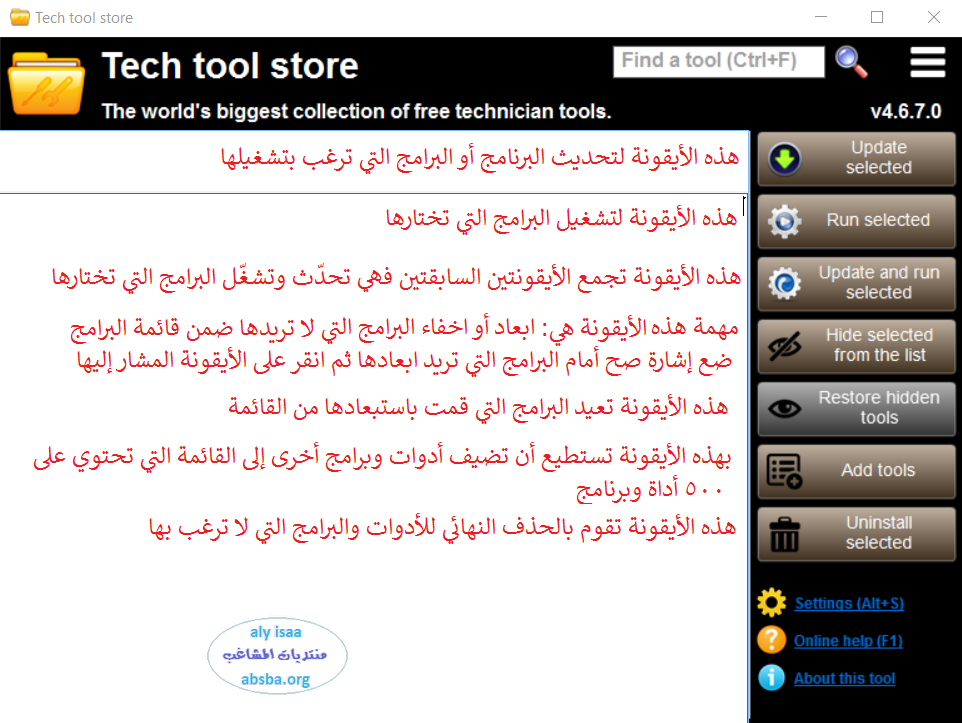The width and height of the screenshot is (962, 723).
Task: Open the Settings (Alt+S) link
Action: pos(849,603)
